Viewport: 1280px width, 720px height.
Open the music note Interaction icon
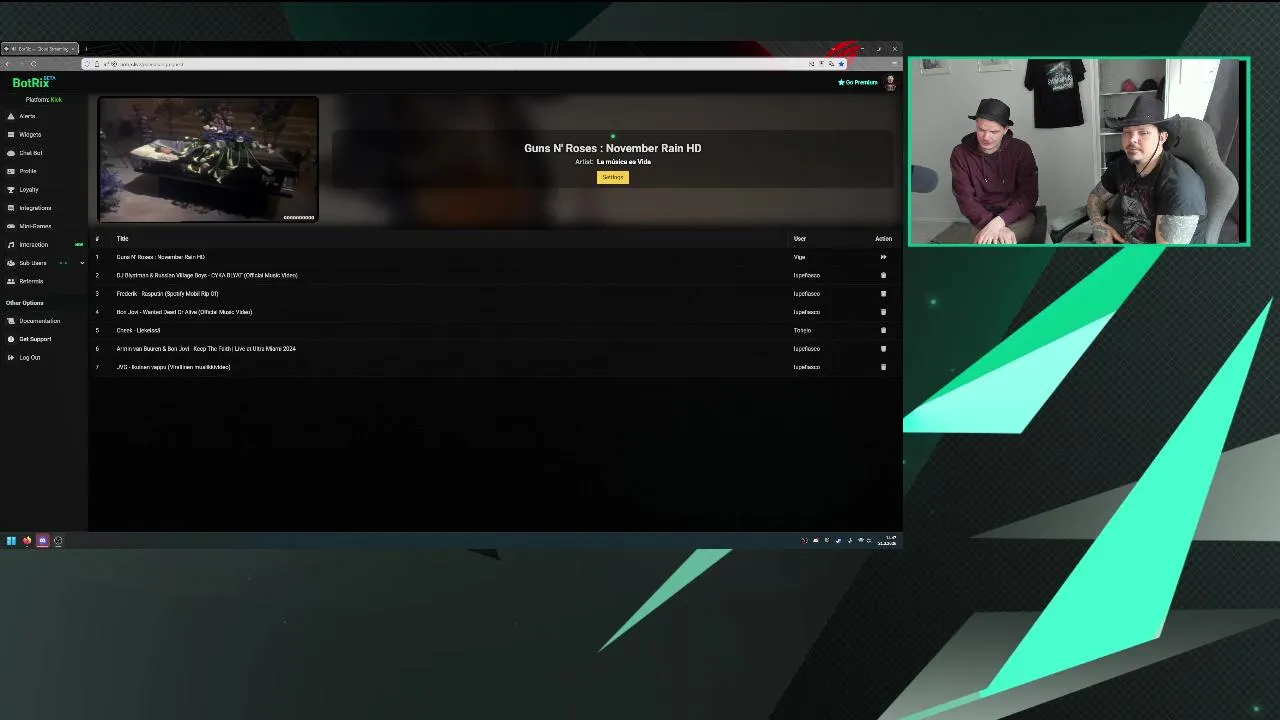tap(11, 244)
